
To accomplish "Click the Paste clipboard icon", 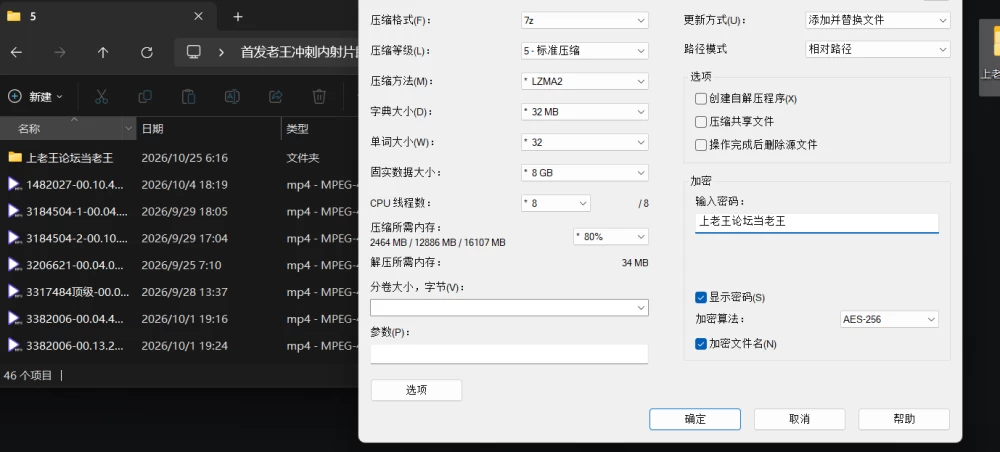I will pos(188,96).
